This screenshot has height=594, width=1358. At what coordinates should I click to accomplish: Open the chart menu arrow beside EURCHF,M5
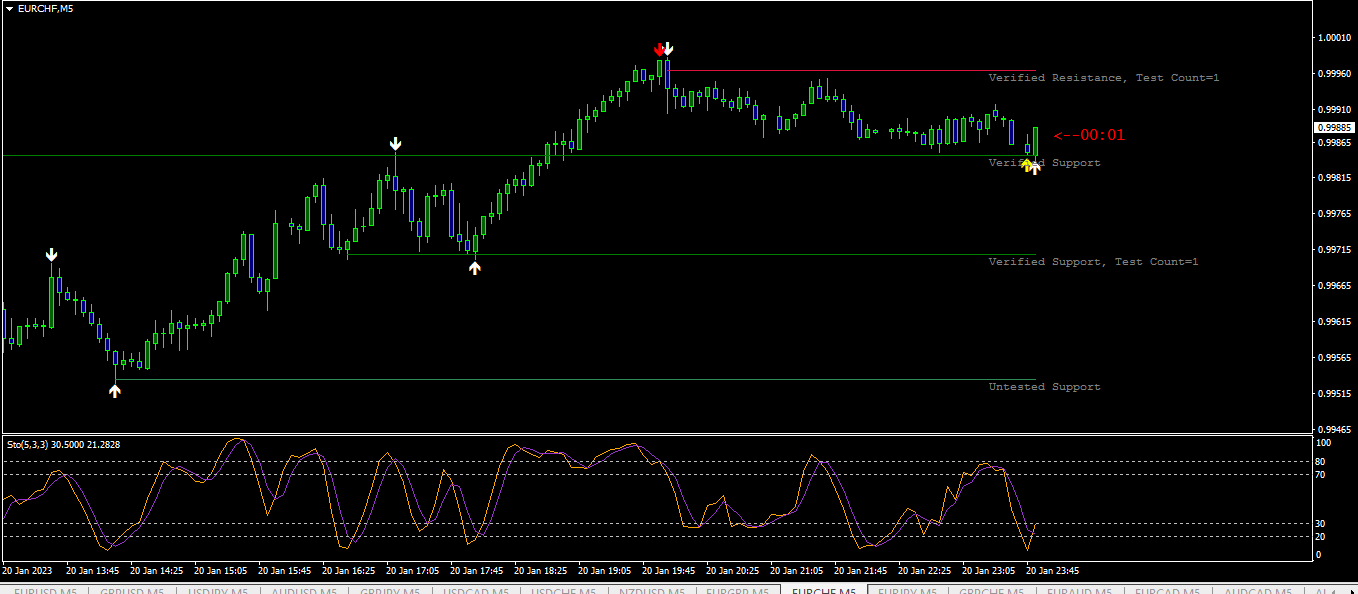click(10, 9)
